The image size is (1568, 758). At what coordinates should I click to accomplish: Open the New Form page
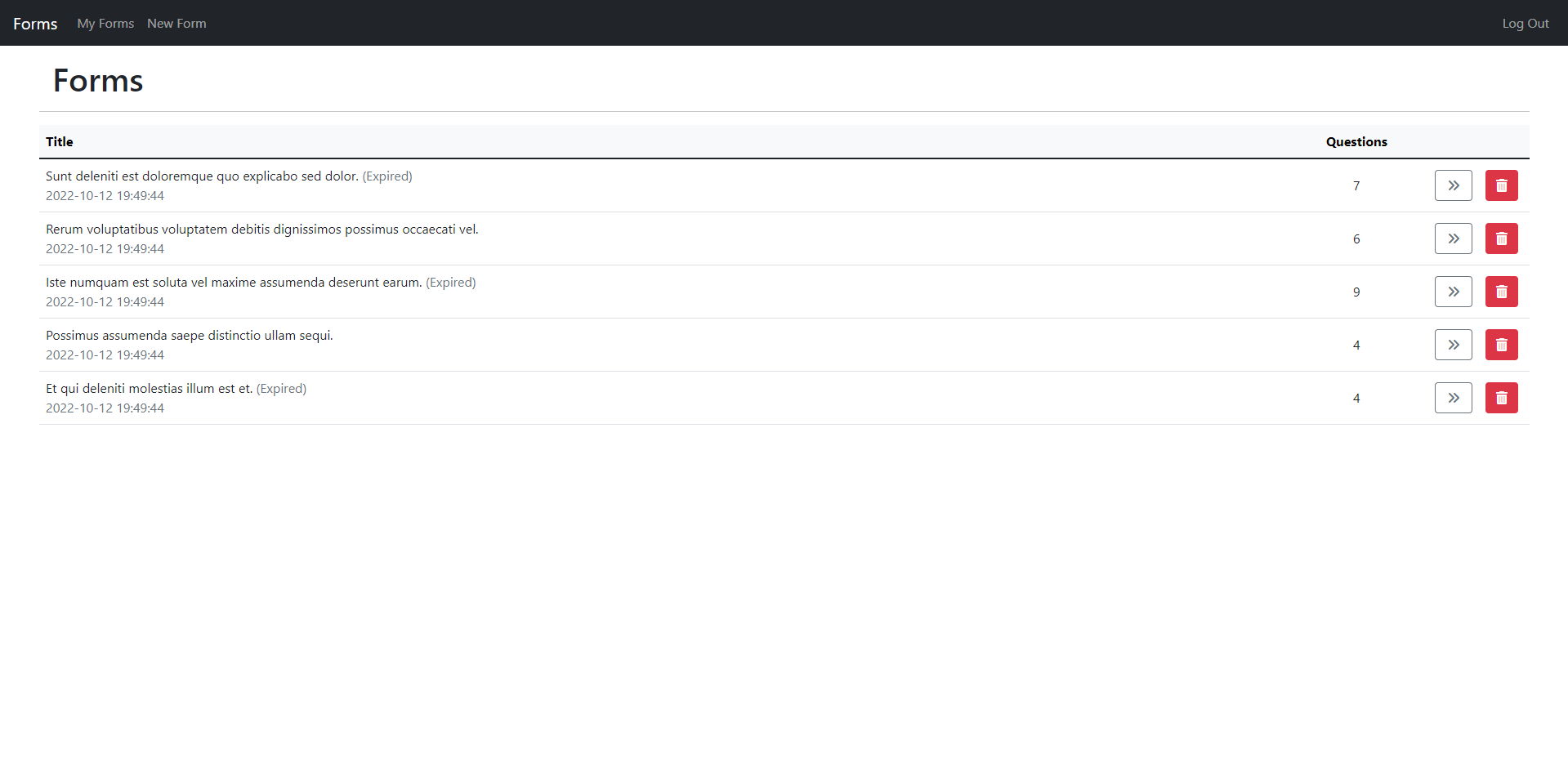tap(176, 23)
